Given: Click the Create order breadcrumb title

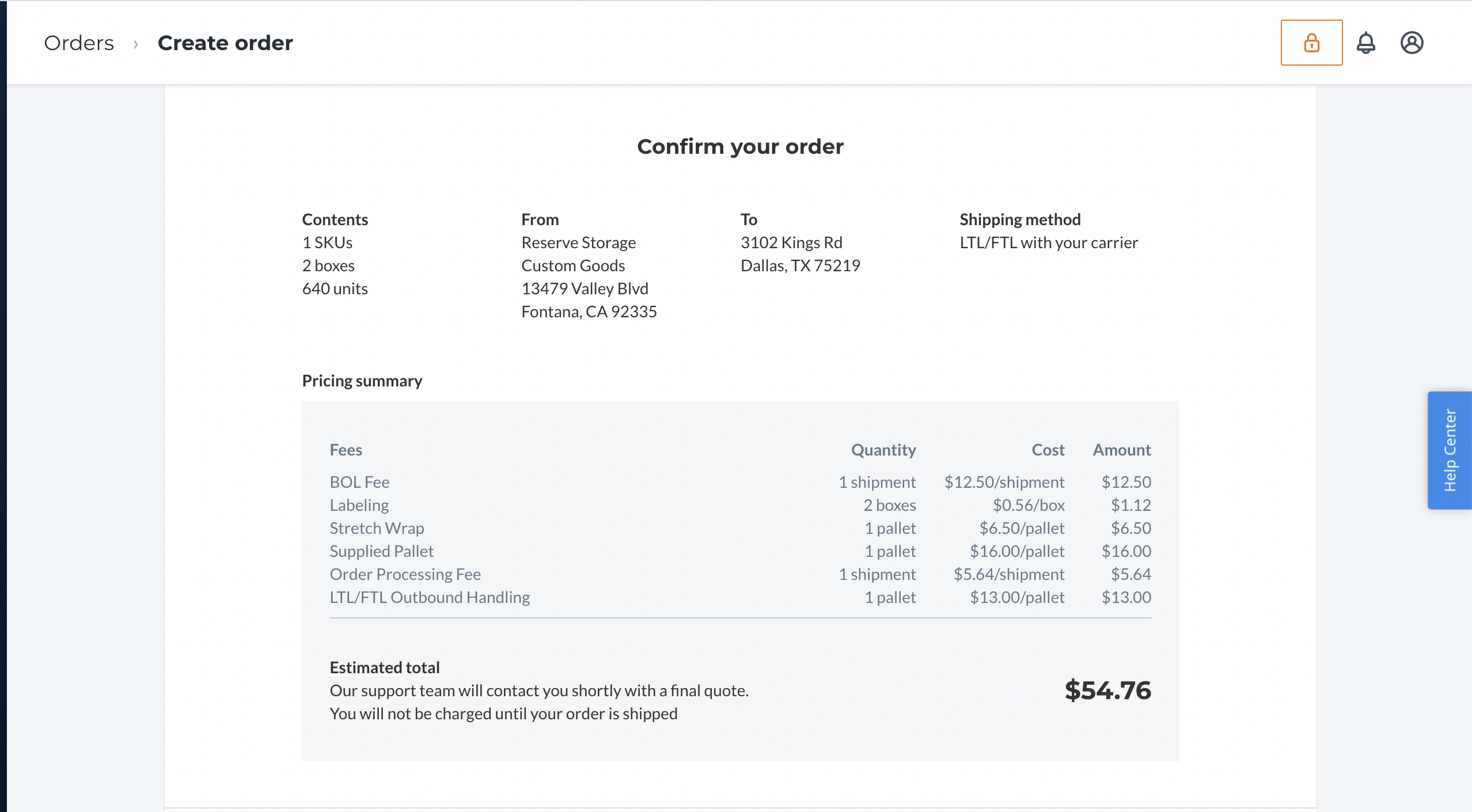Looking at the screenshot, I should (225, 43).
